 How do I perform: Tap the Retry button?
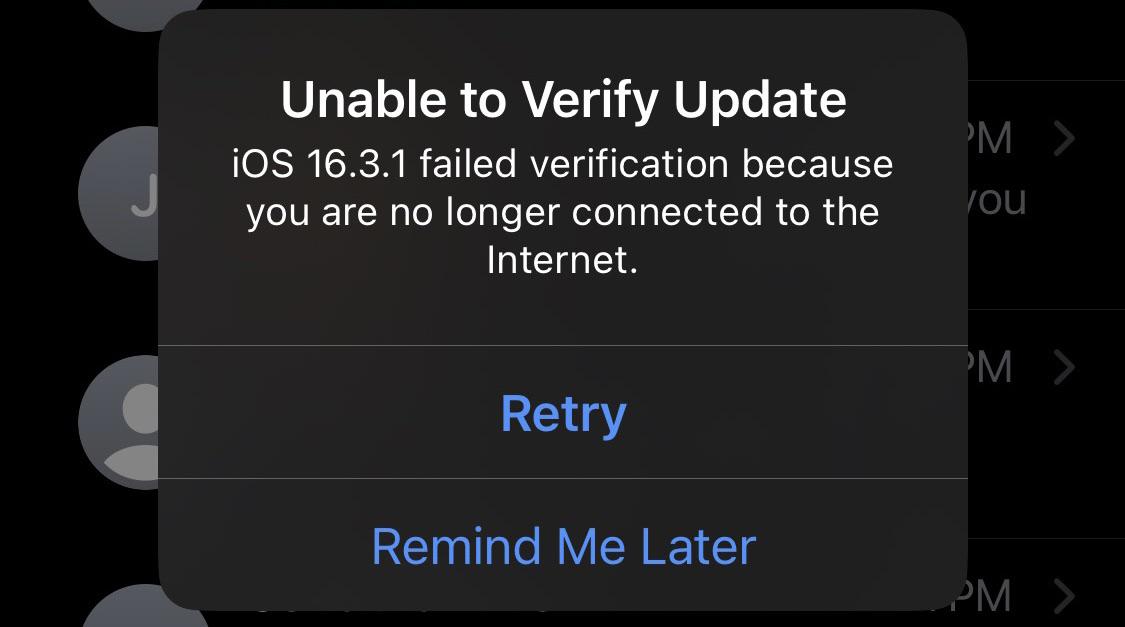pos(563,413)
